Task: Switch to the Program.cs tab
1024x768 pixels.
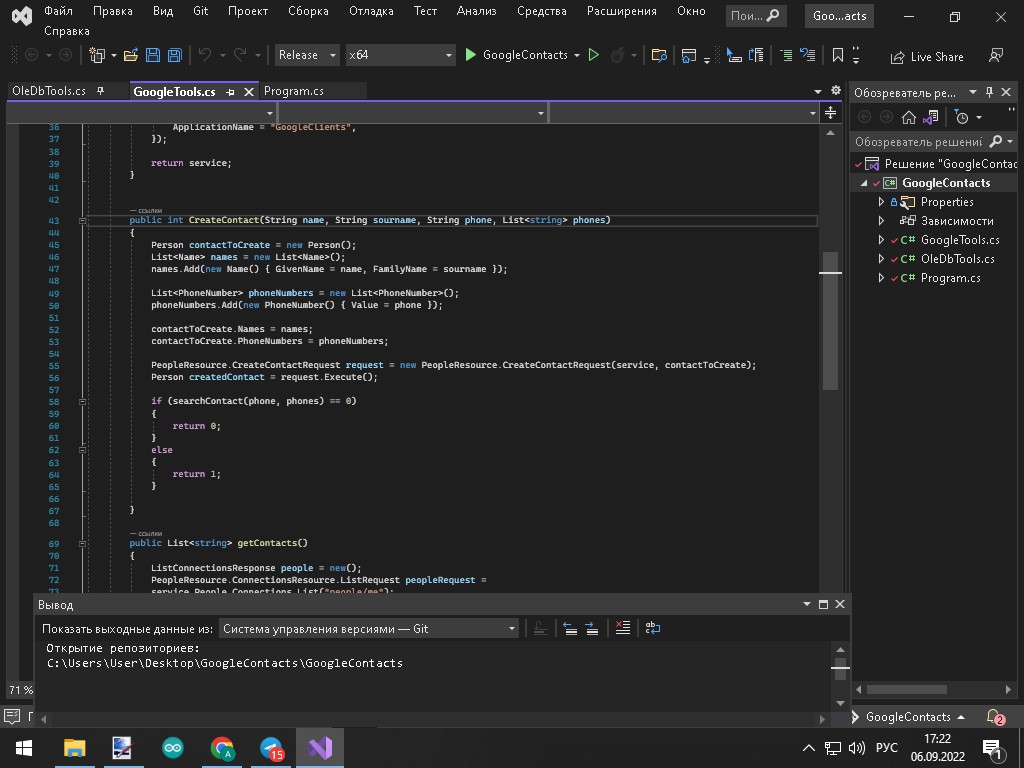Action: [294, 91]
